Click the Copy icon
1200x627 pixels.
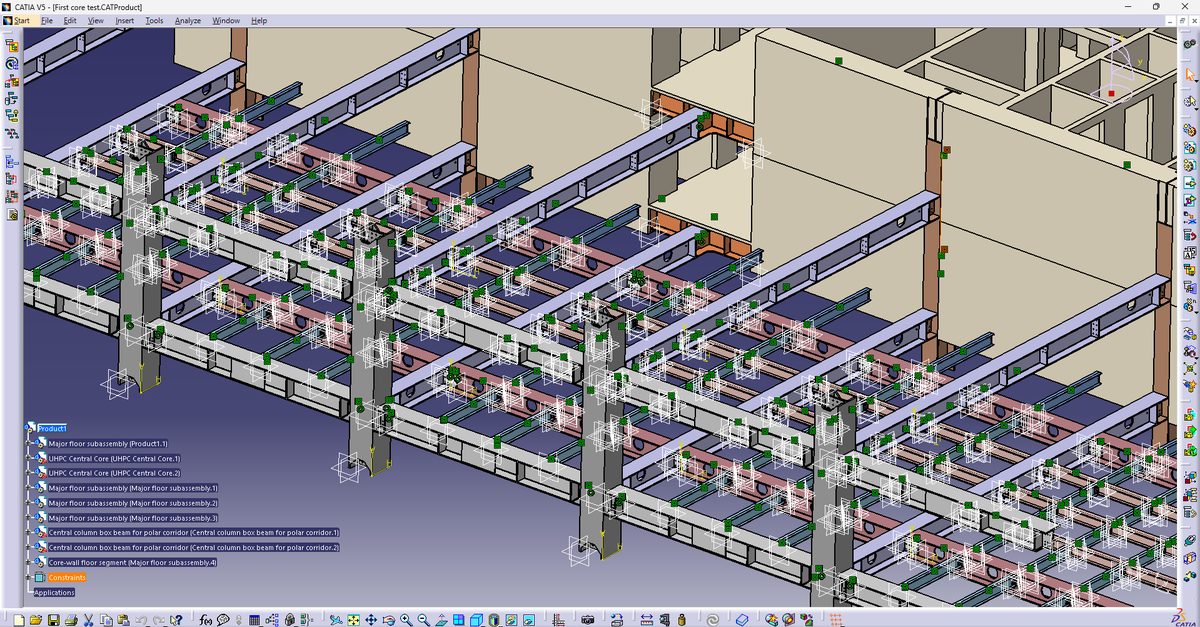(x=106, y=619)
